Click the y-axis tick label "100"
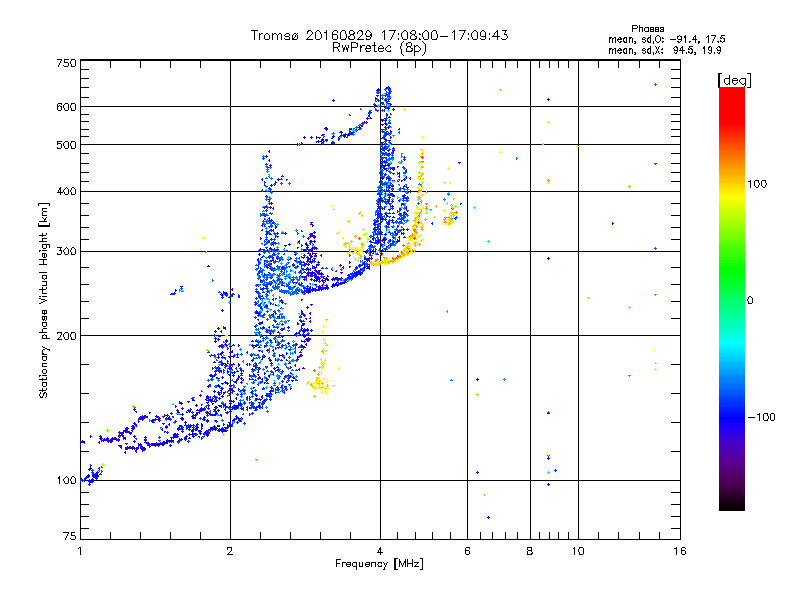The image size is (800, 600). click(x=66, y=480)
